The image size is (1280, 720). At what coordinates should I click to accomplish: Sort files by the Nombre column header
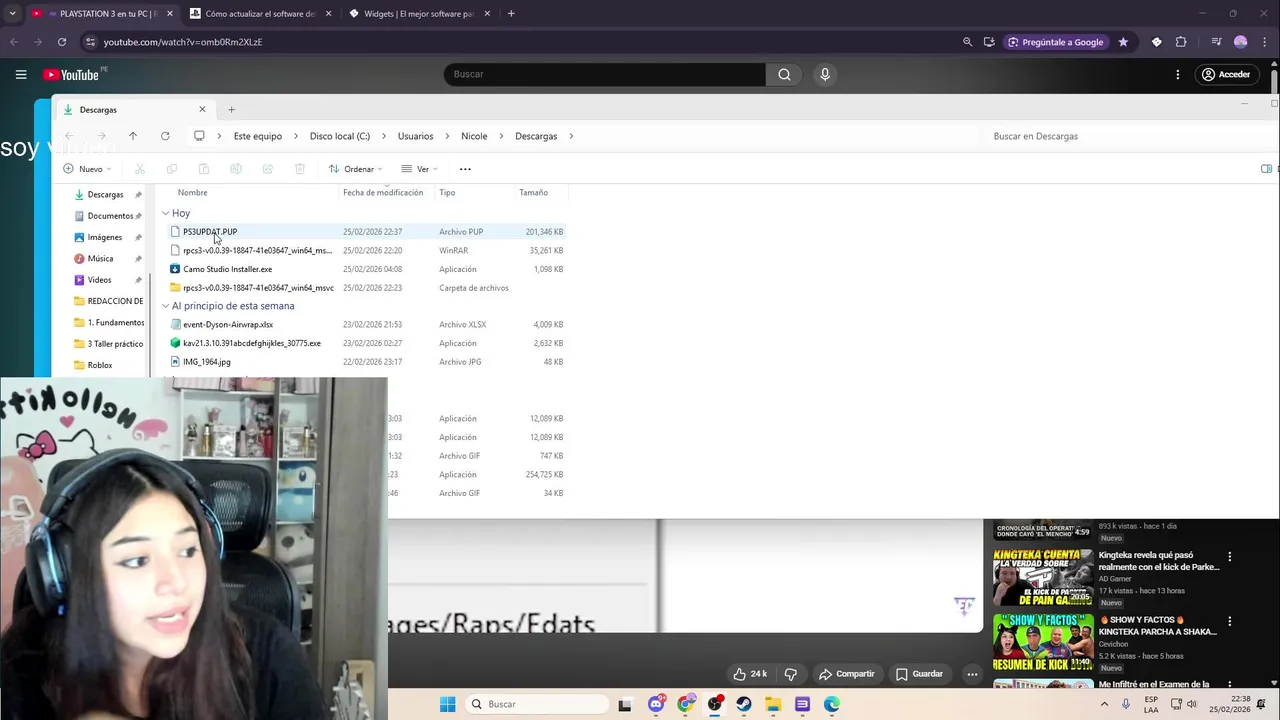coord(193,192)
